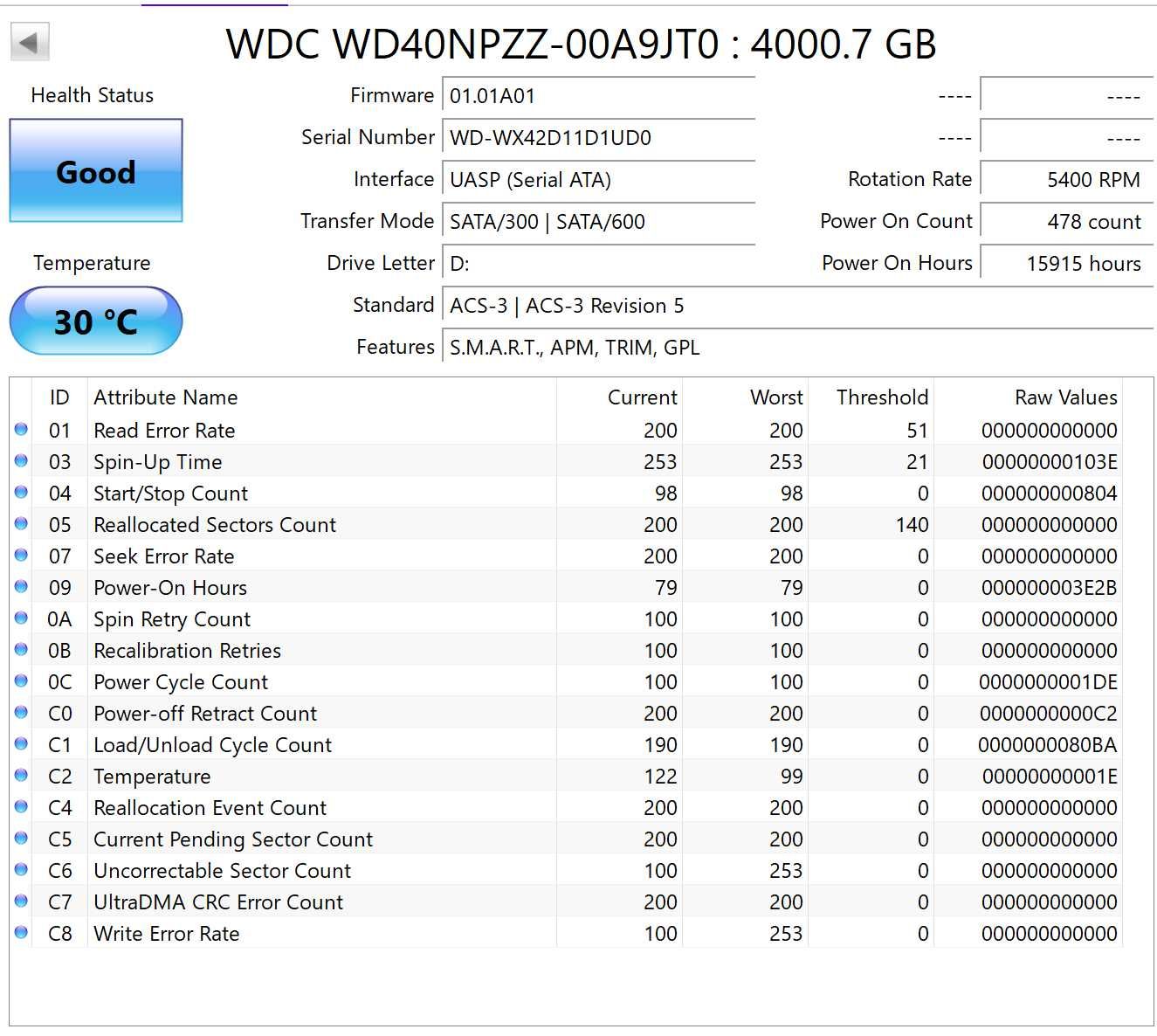1157x1036 pixels.
Task: Click the status dot for Reallocation Event Count
Action: click(x=21, y=806)
